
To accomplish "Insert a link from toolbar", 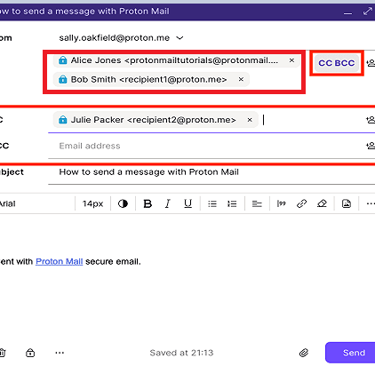I will pyautogui.click(x=301, y=204).
